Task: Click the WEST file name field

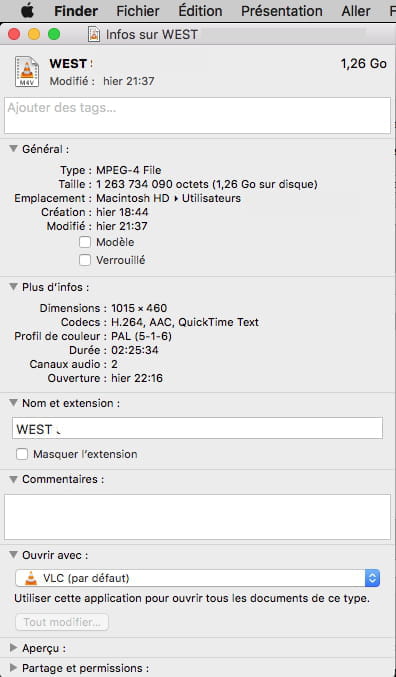Action: [x=197, y=428]
